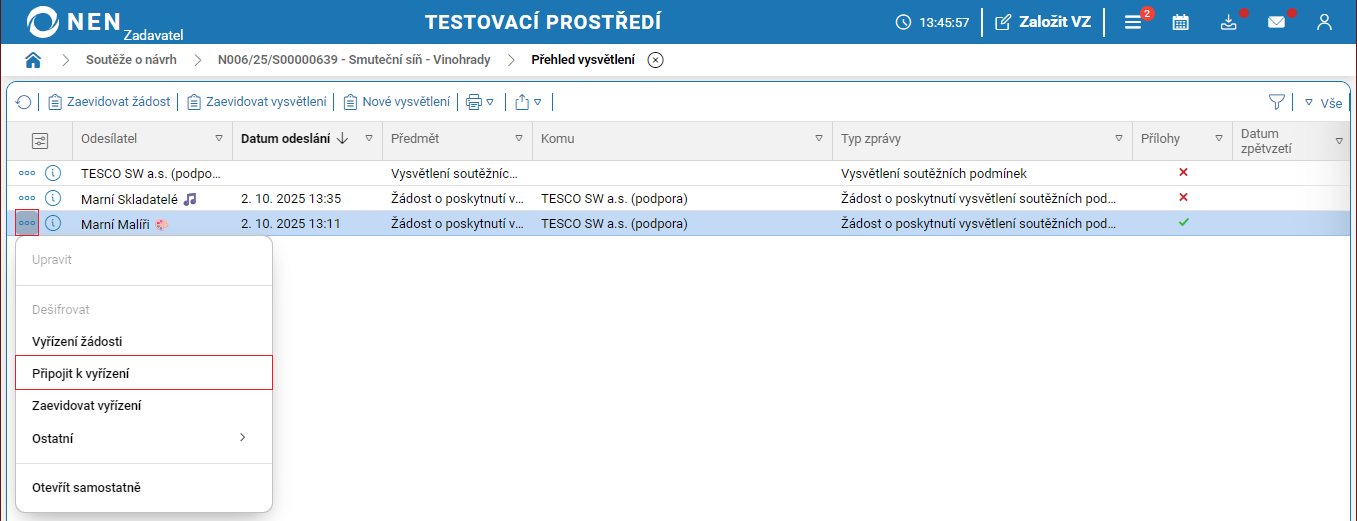The height and width of the screenshot is (521, 1357).
Task: Open the Odesílatel column filter dropdown
Action: (x=219, y=139)
